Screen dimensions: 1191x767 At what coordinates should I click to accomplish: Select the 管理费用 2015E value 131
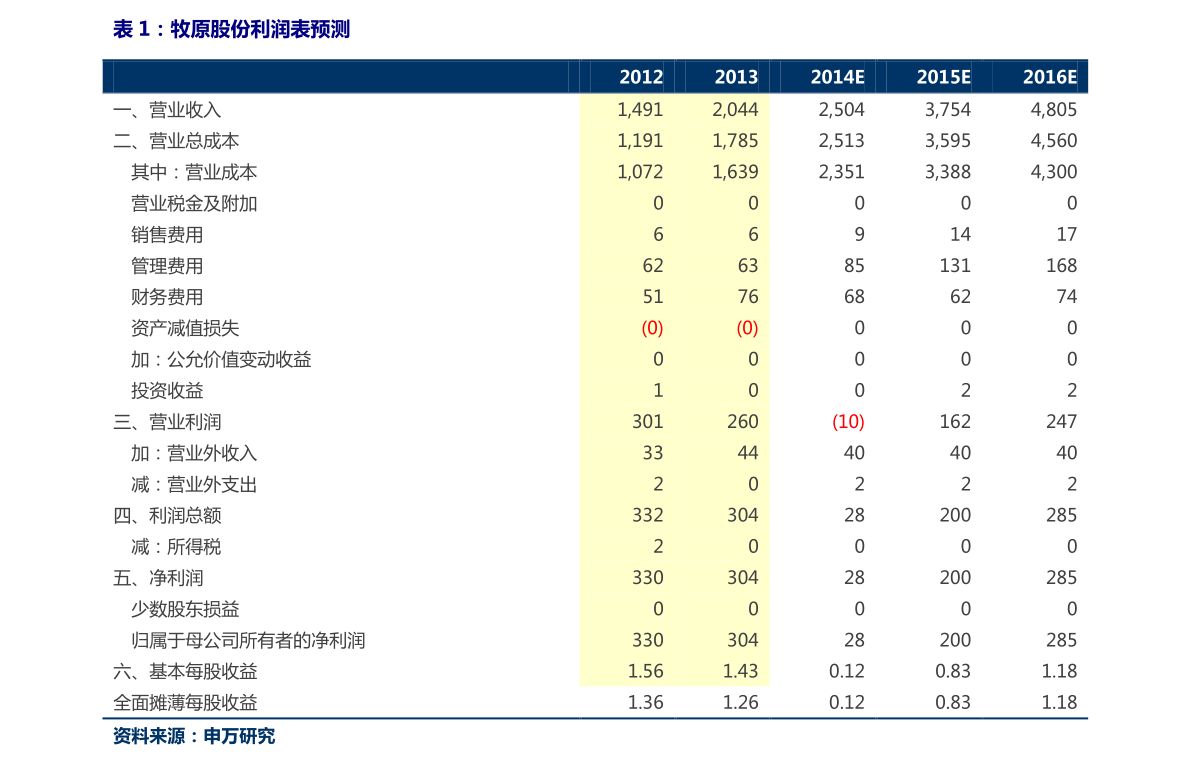955,266
